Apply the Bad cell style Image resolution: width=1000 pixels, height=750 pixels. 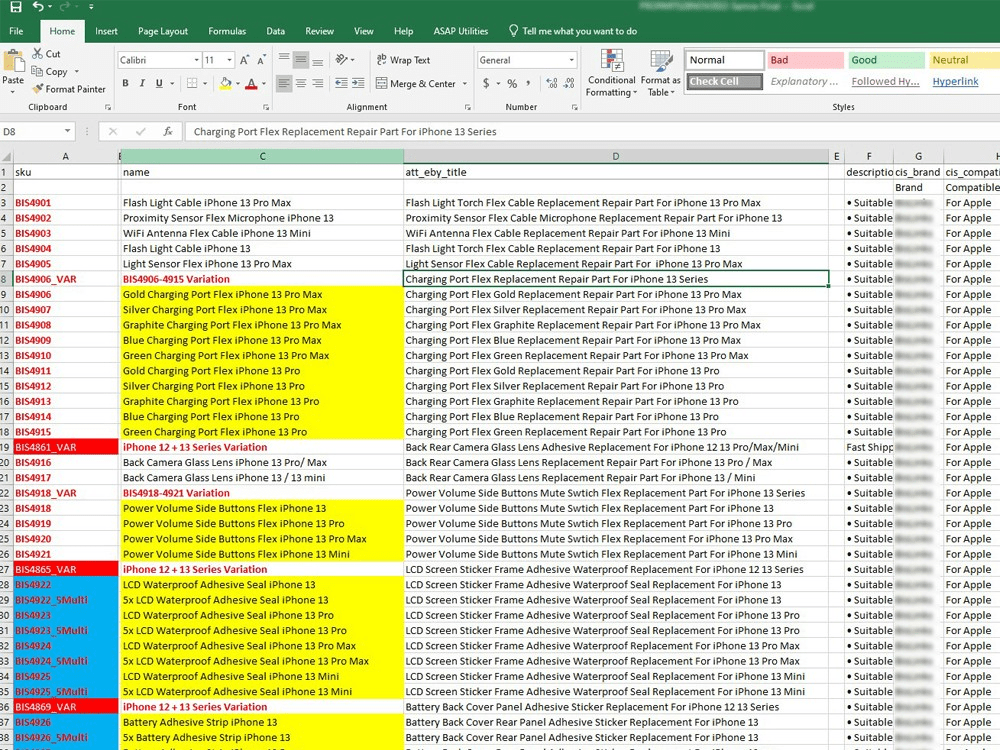tap(805, 60)
